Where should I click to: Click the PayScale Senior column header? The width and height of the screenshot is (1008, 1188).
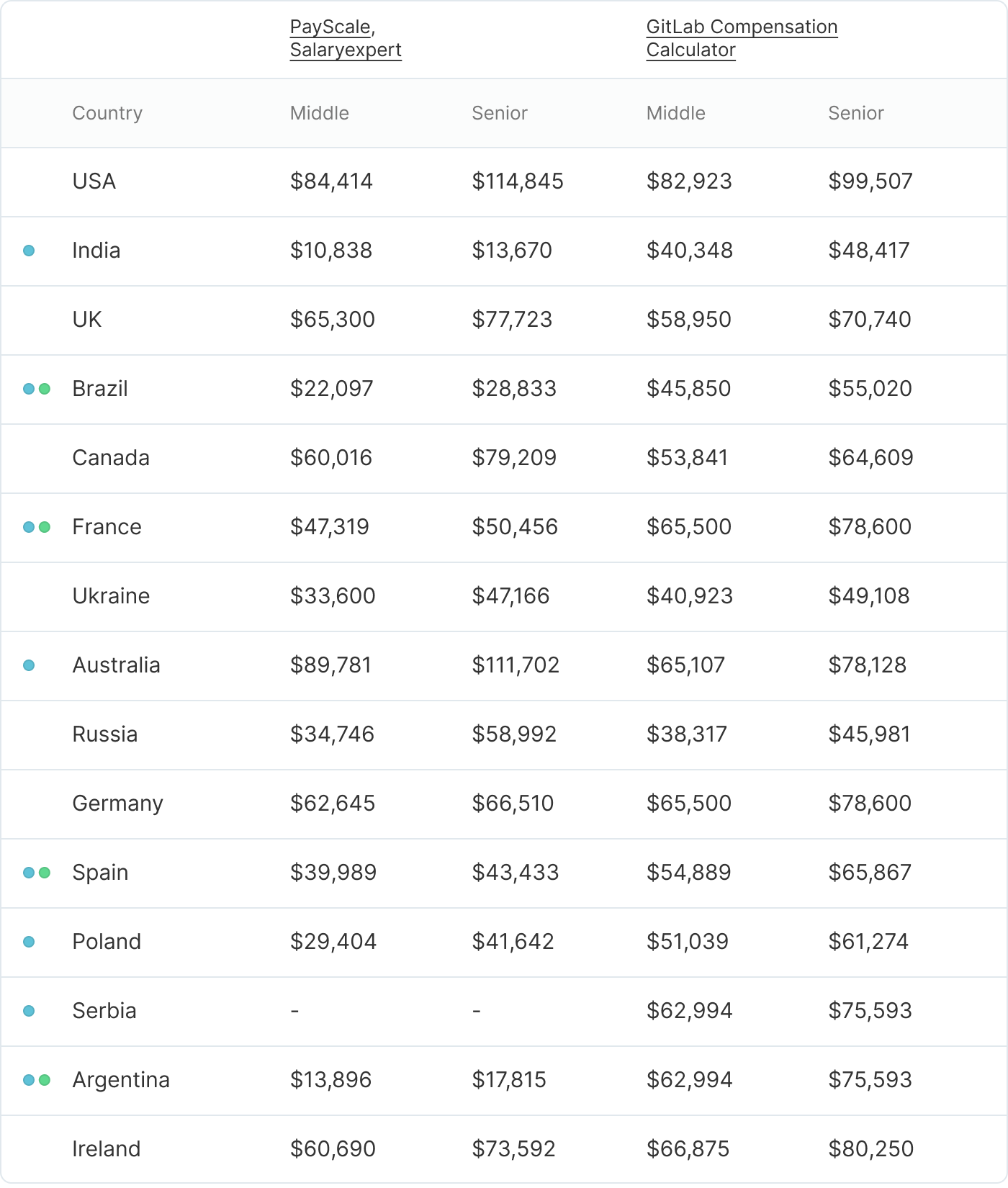point(499,113)
